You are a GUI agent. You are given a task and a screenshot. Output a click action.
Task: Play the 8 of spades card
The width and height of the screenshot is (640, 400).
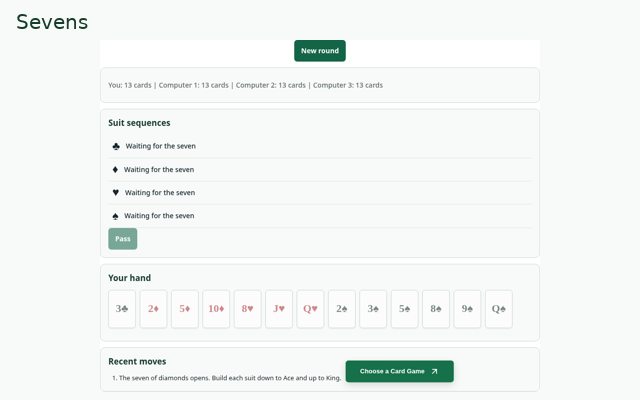[436, 309]
